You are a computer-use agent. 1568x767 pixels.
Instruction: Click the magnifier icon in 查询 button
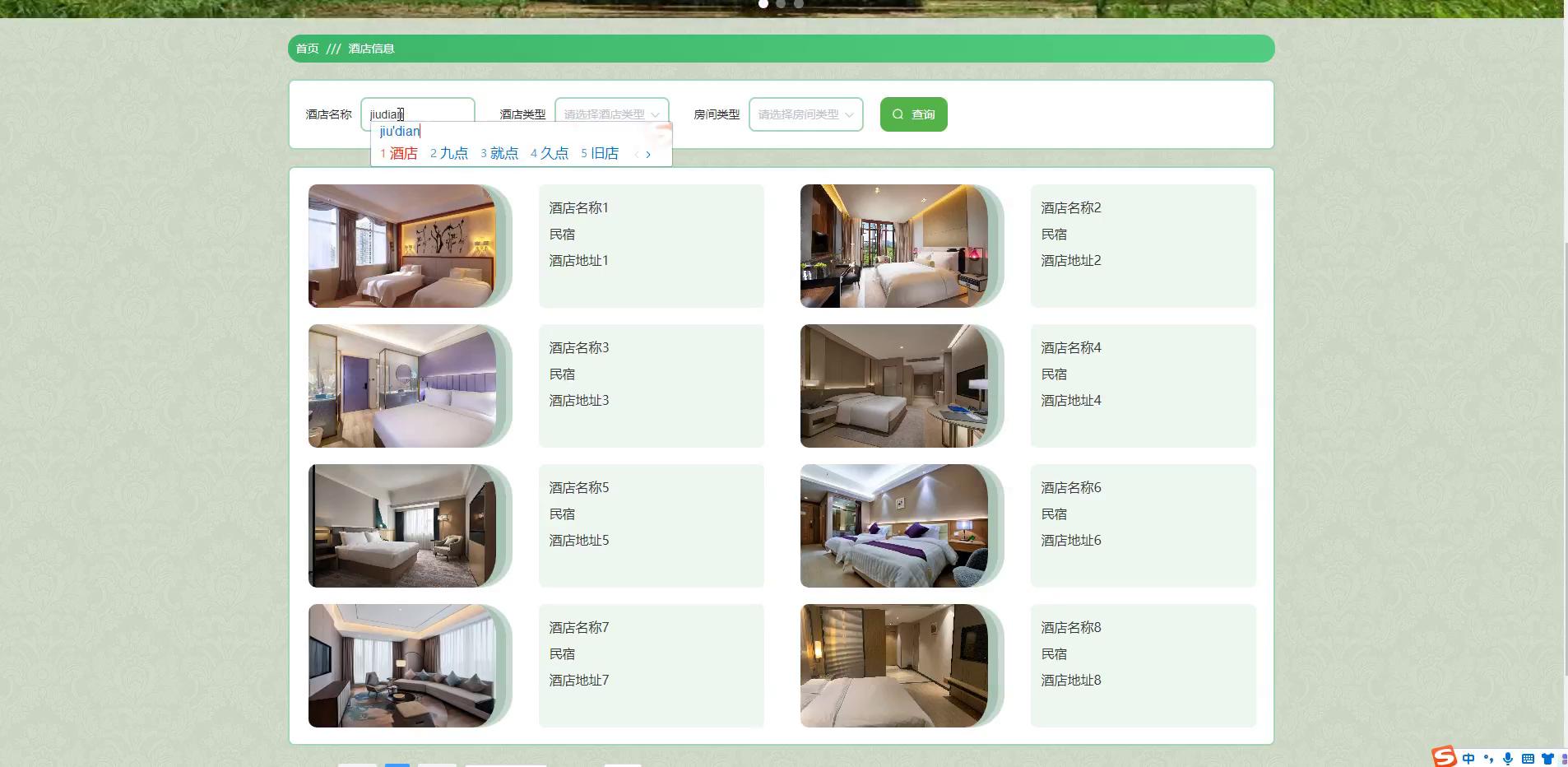tap(898, 114)
